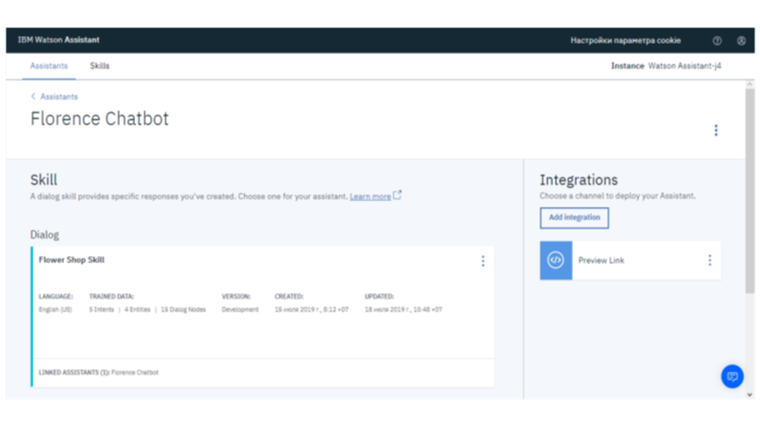Click the Preview Link code icon
This screenshot has height=427, width=760.
[x=556, y=260]
